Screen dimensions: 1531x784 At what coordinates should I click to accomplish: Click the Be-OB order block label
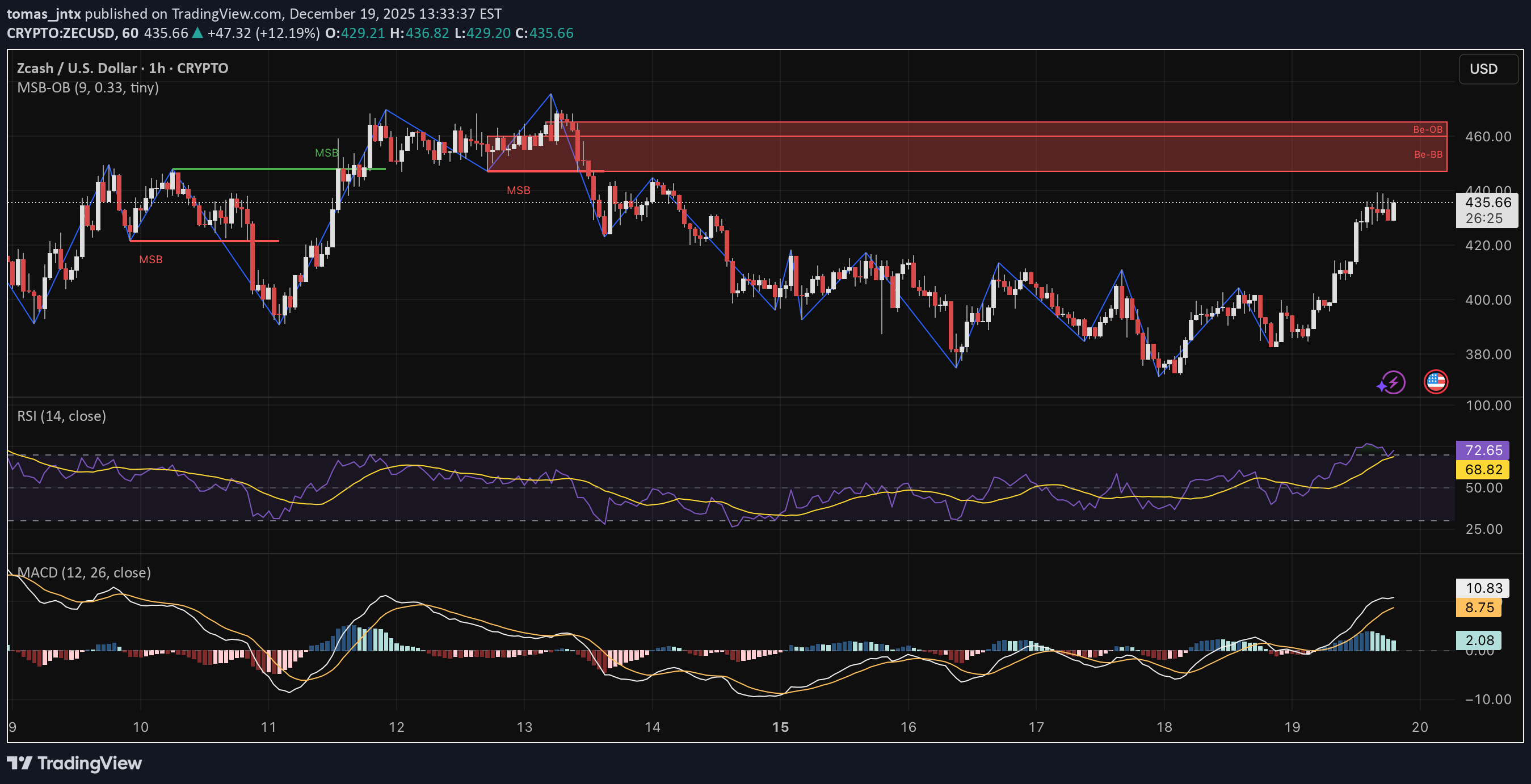tap(1427, 128)
